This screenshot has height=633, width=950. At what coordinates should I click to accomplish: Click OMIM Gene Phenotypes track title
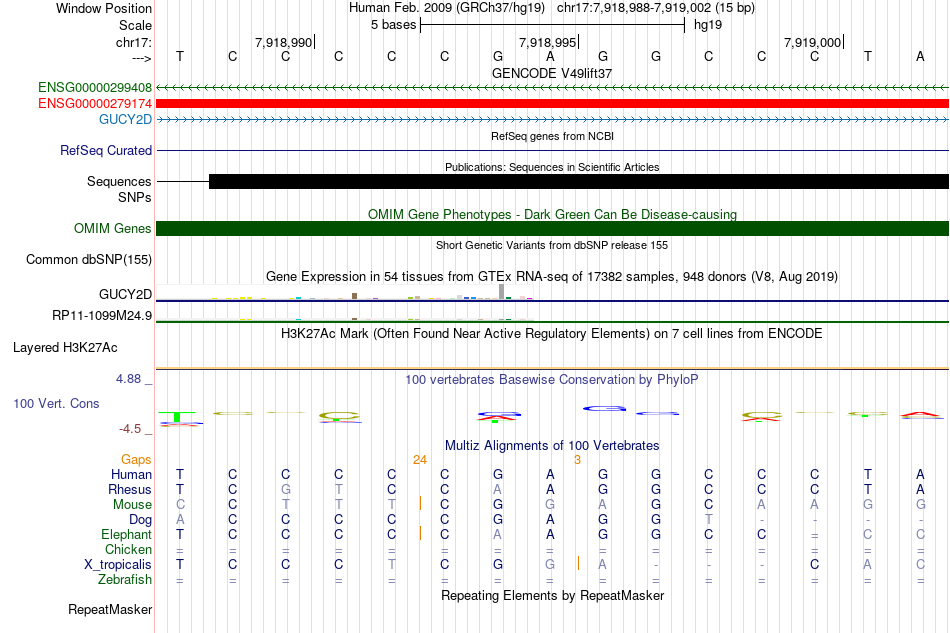(x=552, y=214)
